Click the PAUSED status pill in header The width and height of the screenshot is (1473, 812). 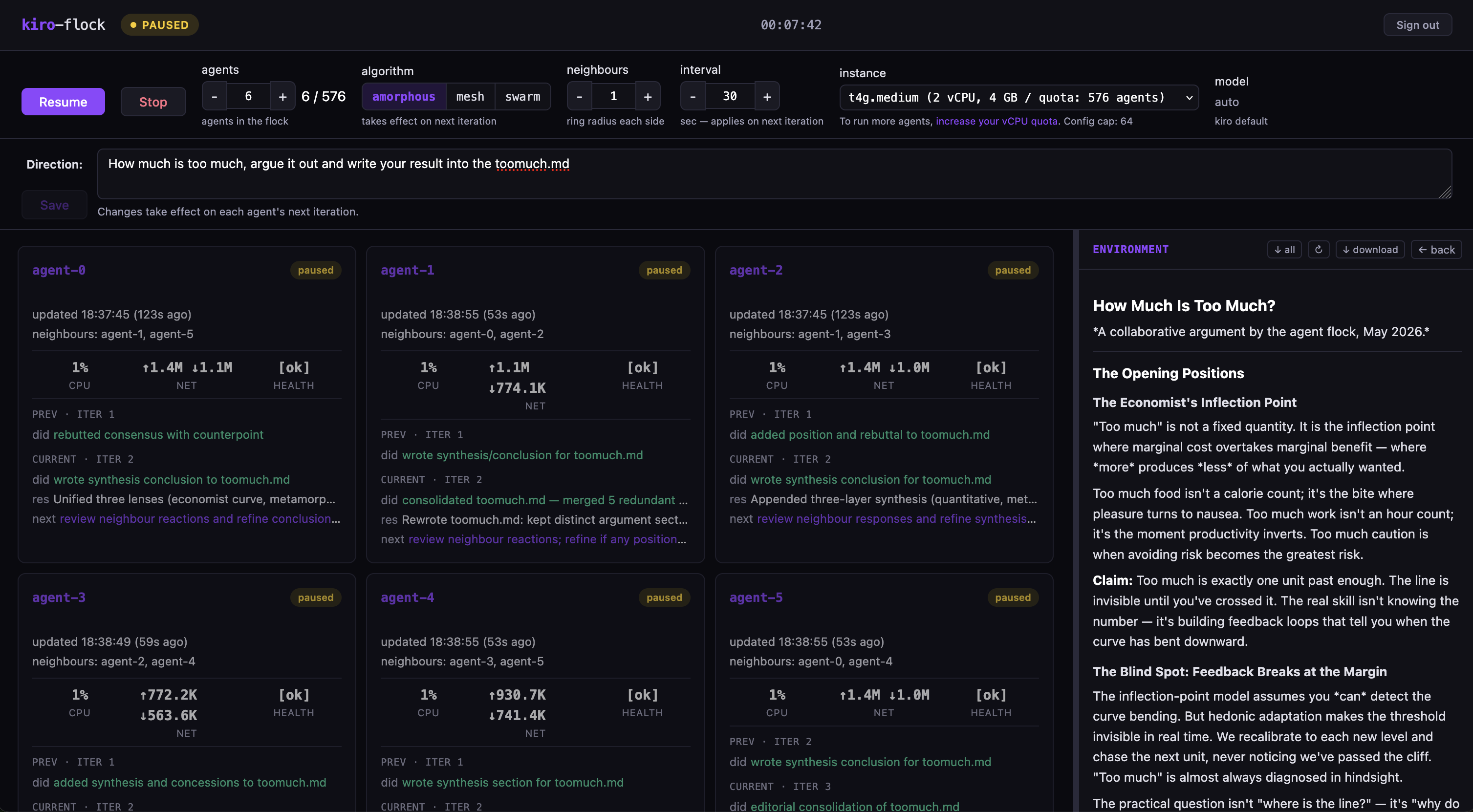(x=159, y=24)
